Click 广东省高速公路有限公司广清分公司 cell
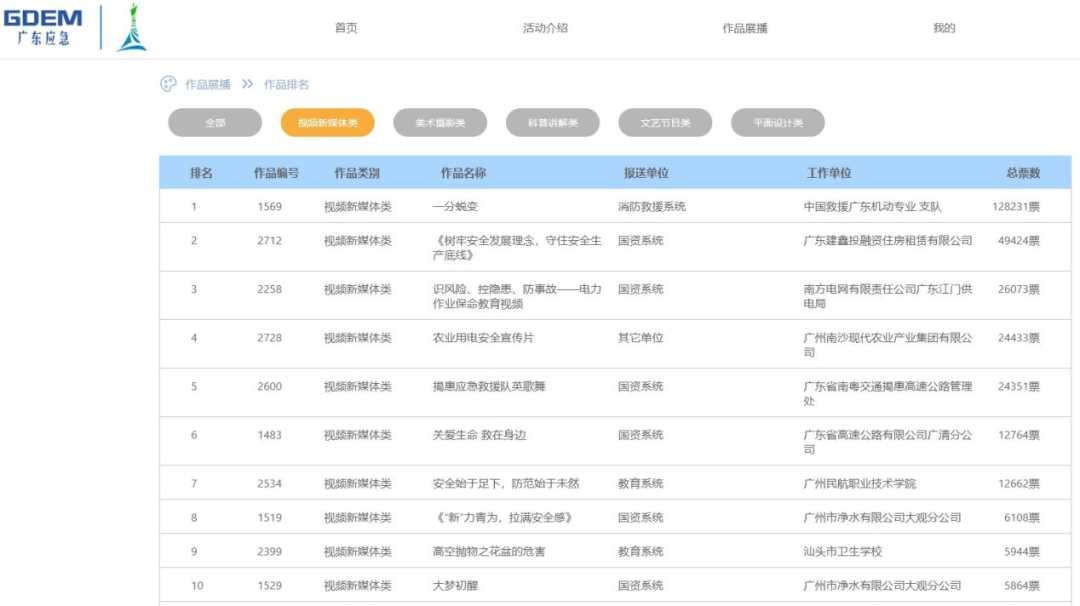Viewport: 1080px width, 606px height. tap(888, 441)
